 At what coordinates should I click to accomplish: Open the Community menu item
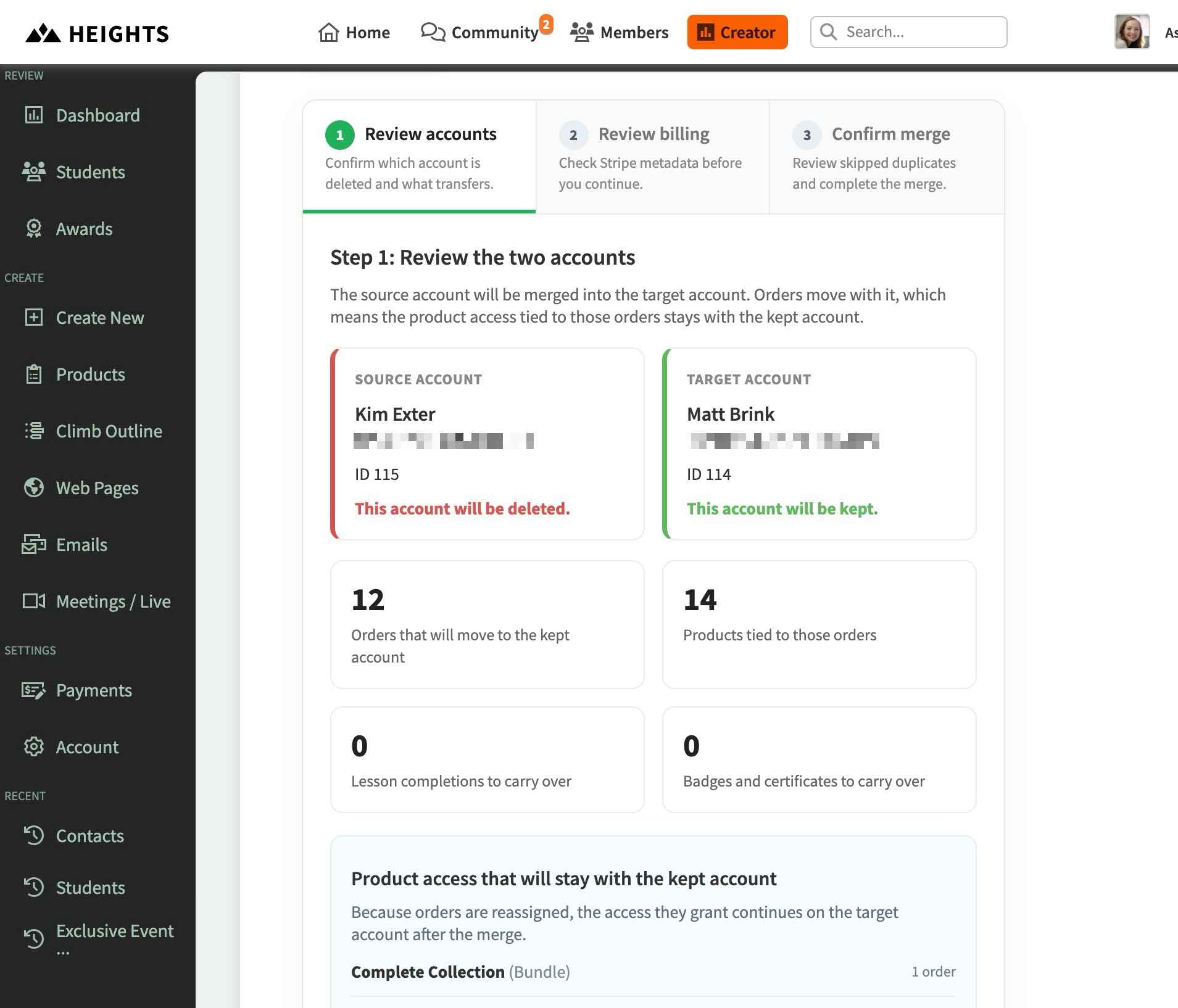click(x=479, y=32)
